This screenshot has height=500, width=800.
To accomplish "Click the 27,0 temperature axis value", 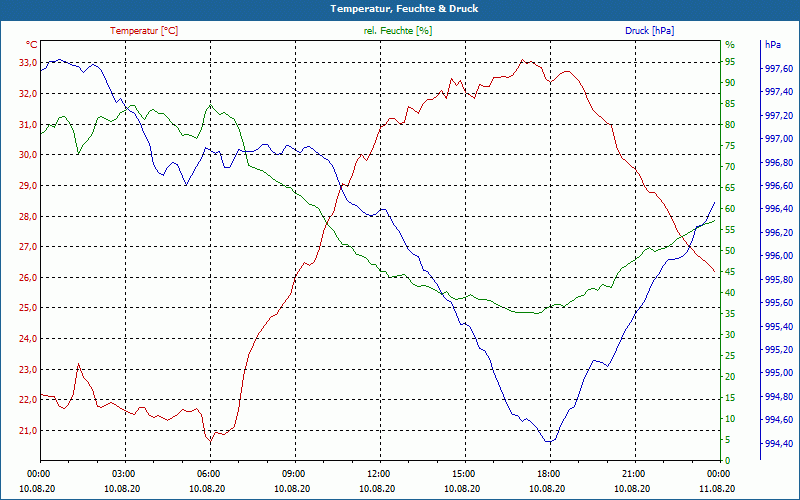I will click(x=28, y=246).
